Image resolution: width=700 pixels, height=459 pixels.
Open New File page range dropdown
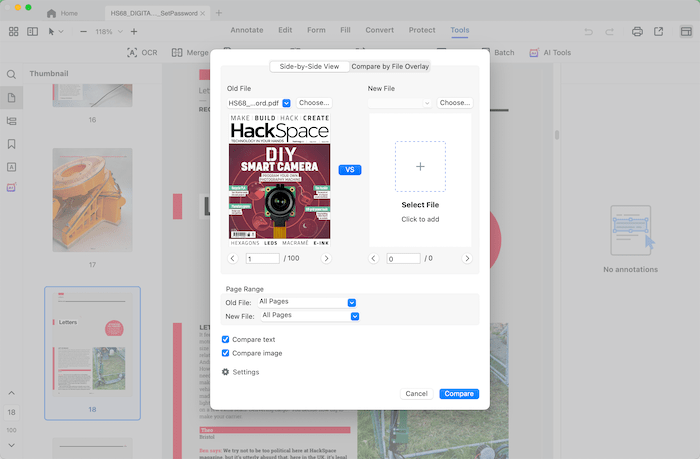point(309,315)
